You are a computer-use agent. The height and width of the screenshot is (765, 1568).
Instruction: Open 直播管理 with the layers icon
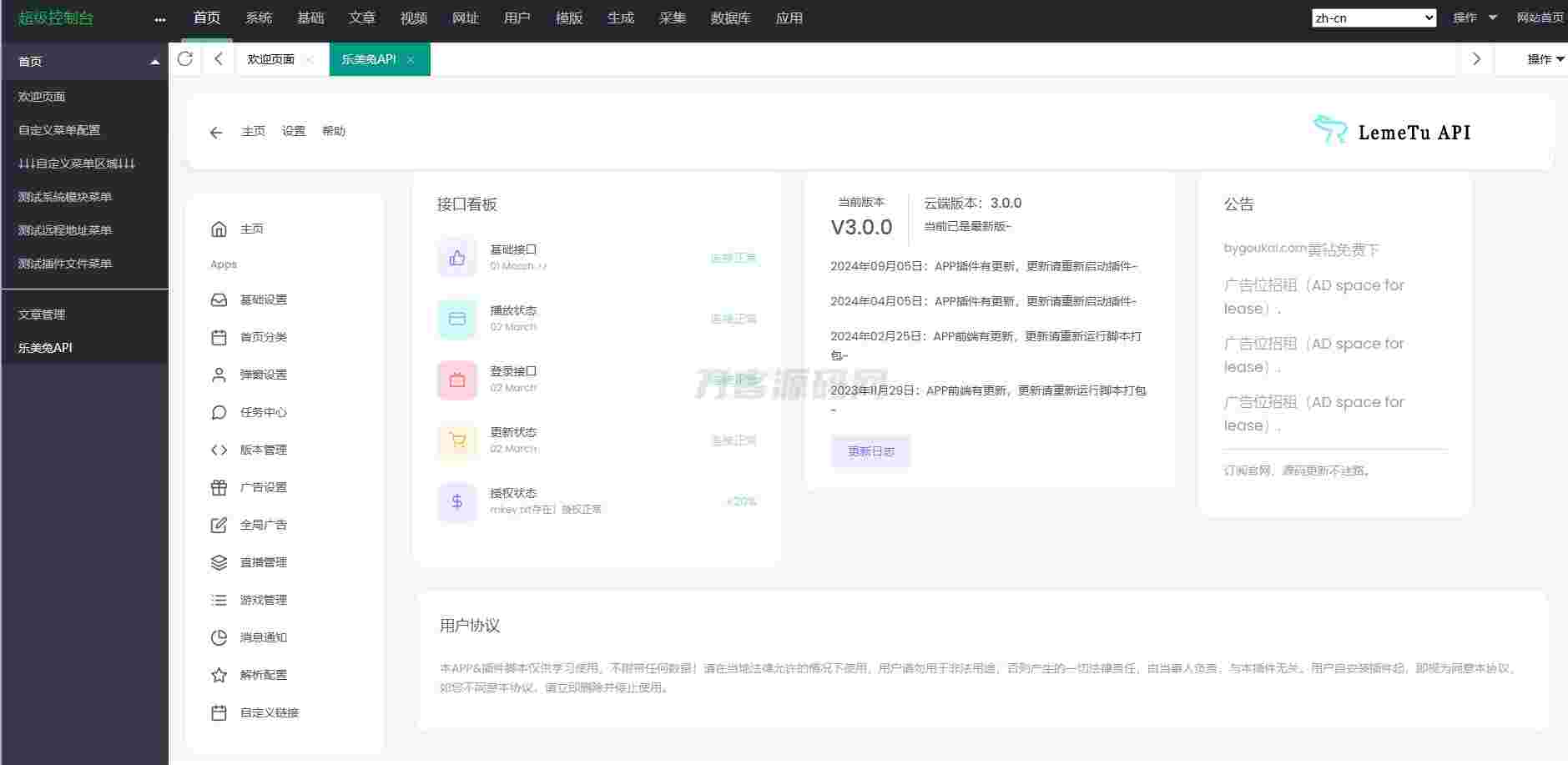coord(263,562)
